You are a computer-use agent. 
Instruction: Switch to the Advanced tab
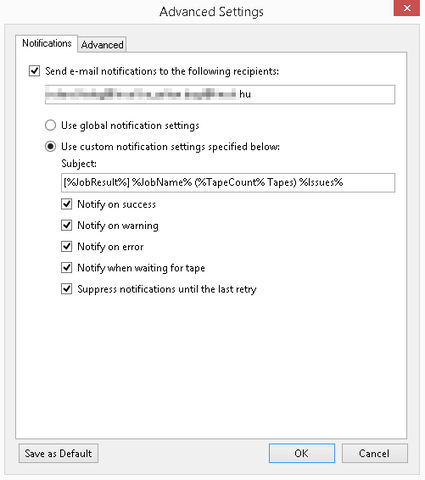[102, 44]
